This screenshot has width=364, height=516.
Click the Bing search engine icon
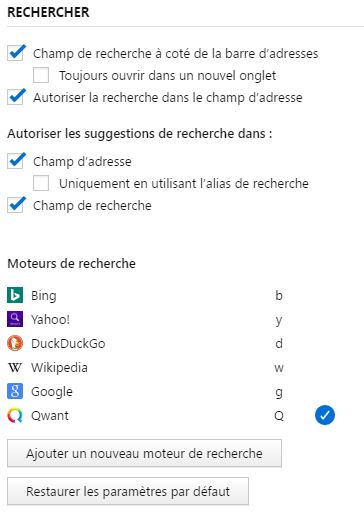pos(15,295)
